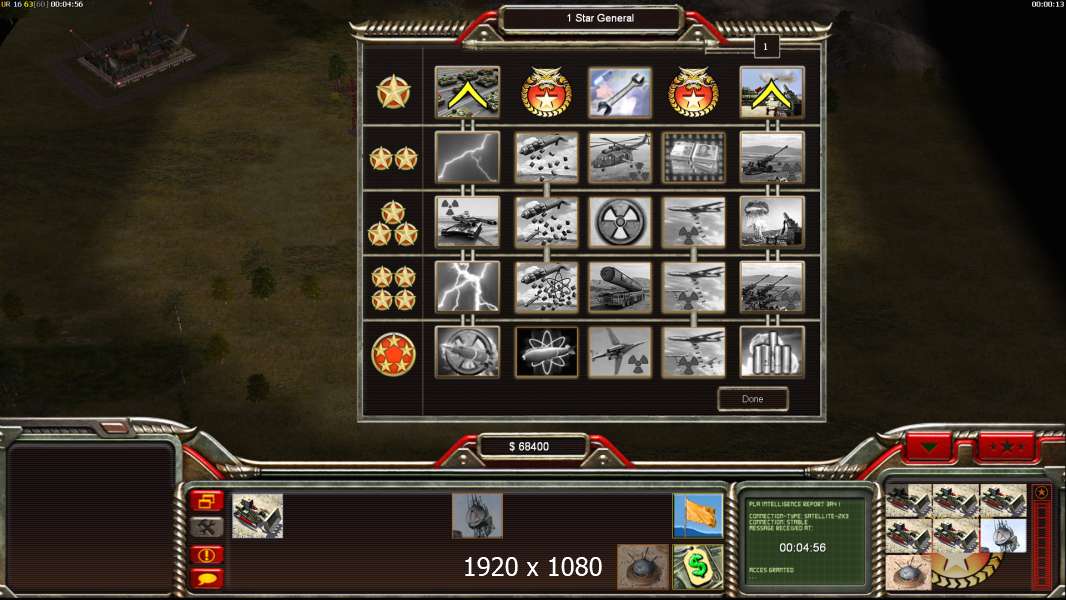Select the atom bomb icon in five-star row
The height and width of the screenshot is (600, 1066).
click(x=547, y=353)
